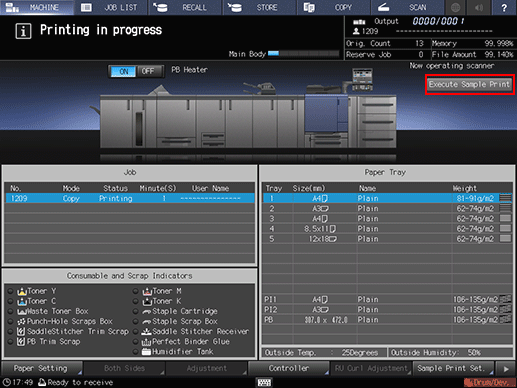Click the keyboard icon in status bar
This screenshot has height=388, width=517.
[x=264, y=382]
